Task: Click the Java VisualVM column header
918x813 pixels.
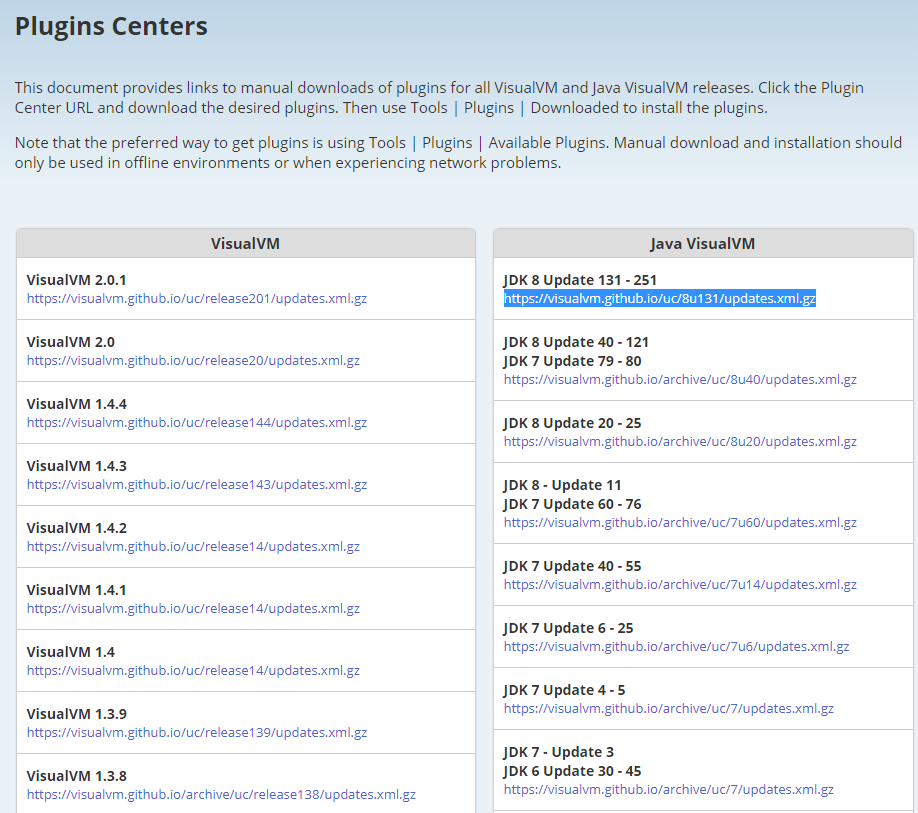Action: pyautogui.click(x=703, y=243)
